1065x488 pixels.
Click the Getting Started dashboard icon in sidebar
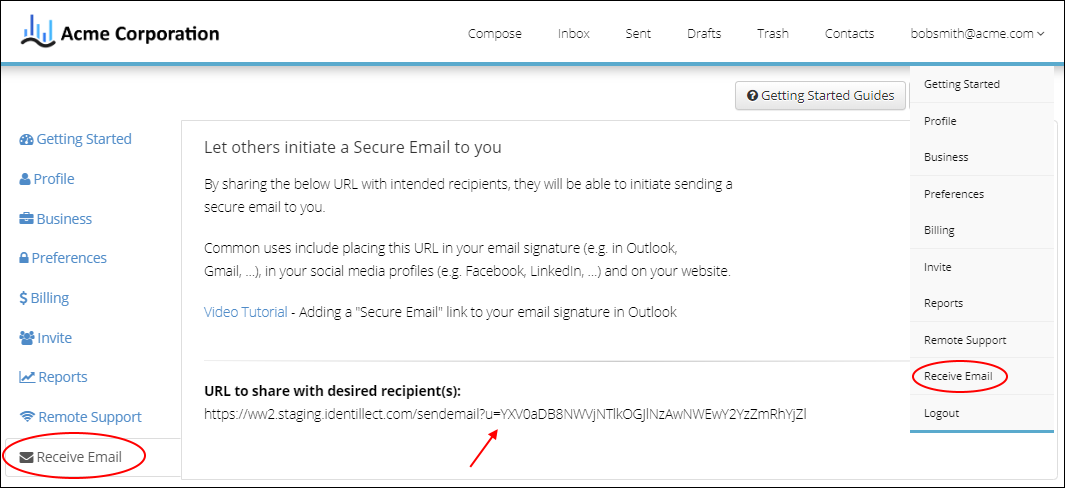[26, 140]
